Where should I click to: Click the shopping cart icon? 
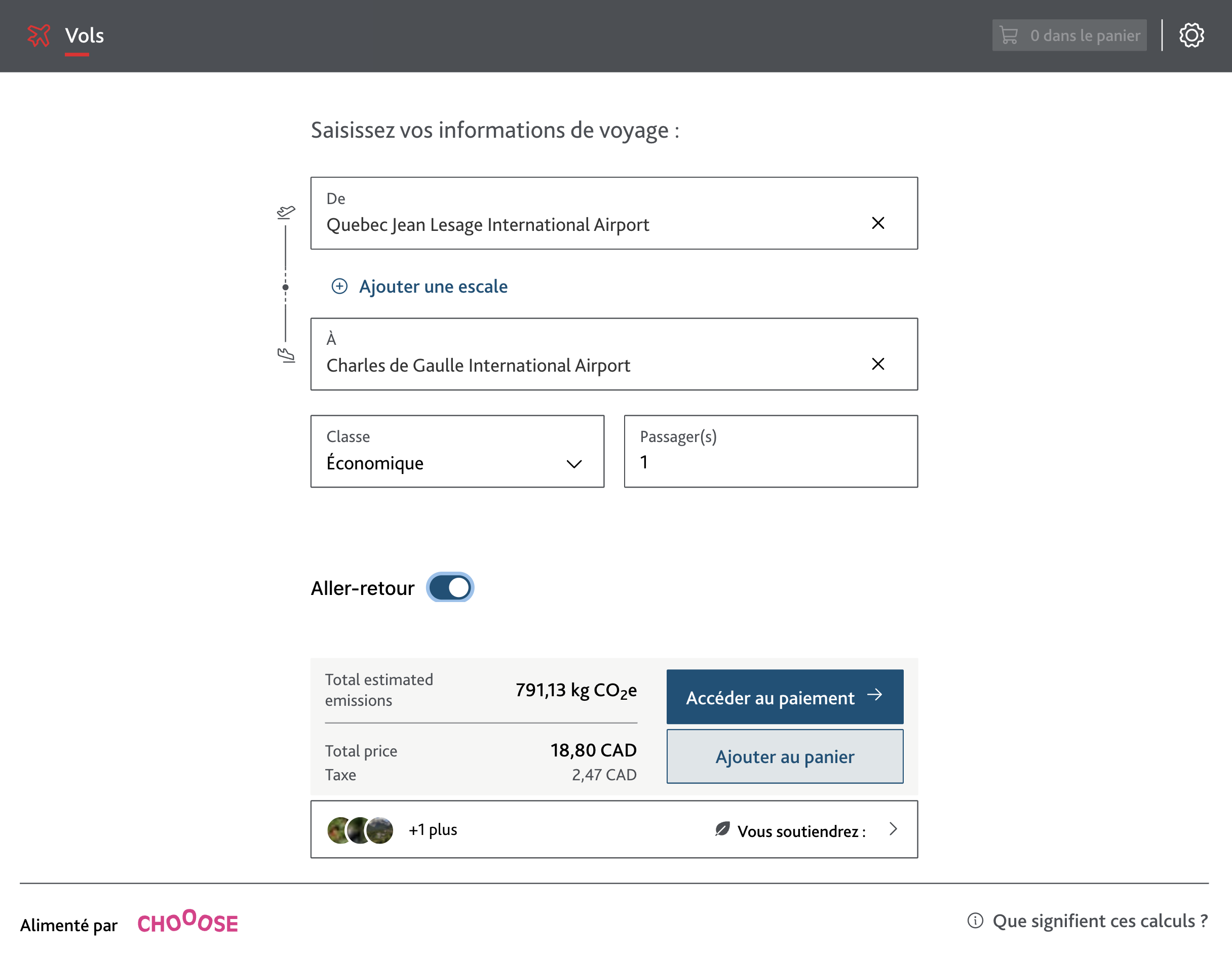point(1009,35)
